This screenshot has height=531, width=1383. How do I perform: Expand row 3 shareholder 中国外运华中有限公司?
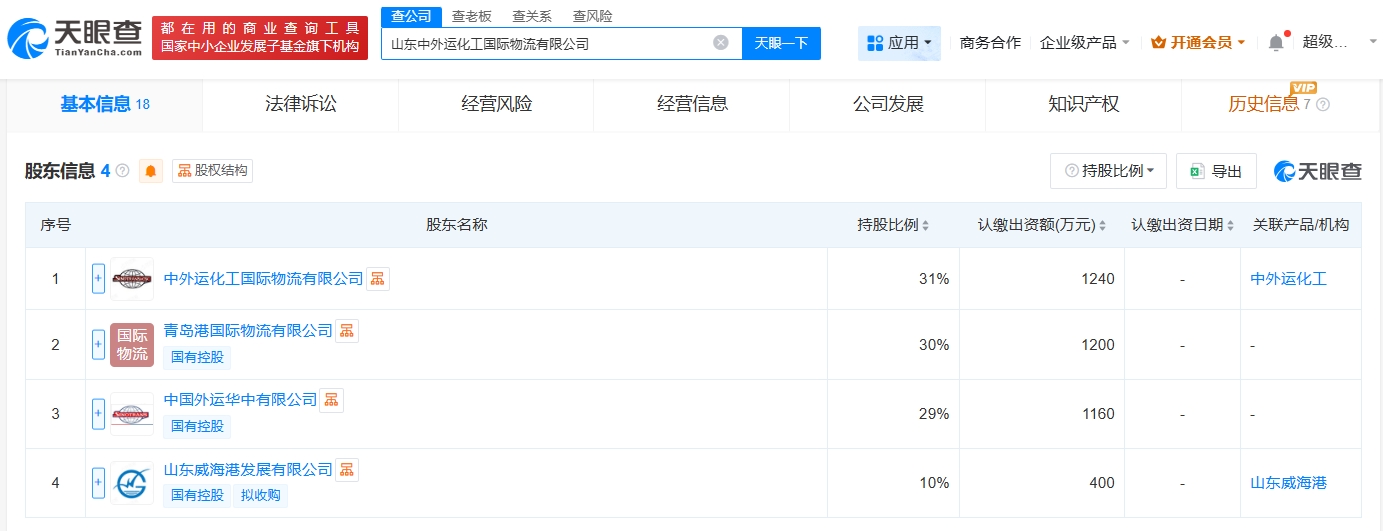(x=98, y=413)
